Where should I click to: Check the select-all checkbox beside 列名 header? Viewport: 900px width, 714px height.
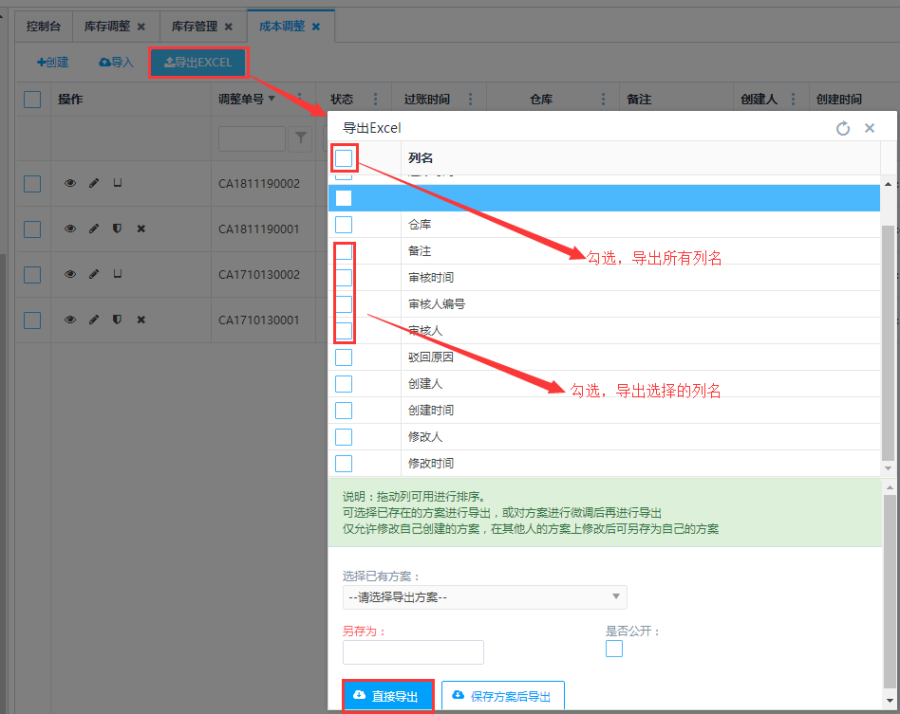pos(344,158)
